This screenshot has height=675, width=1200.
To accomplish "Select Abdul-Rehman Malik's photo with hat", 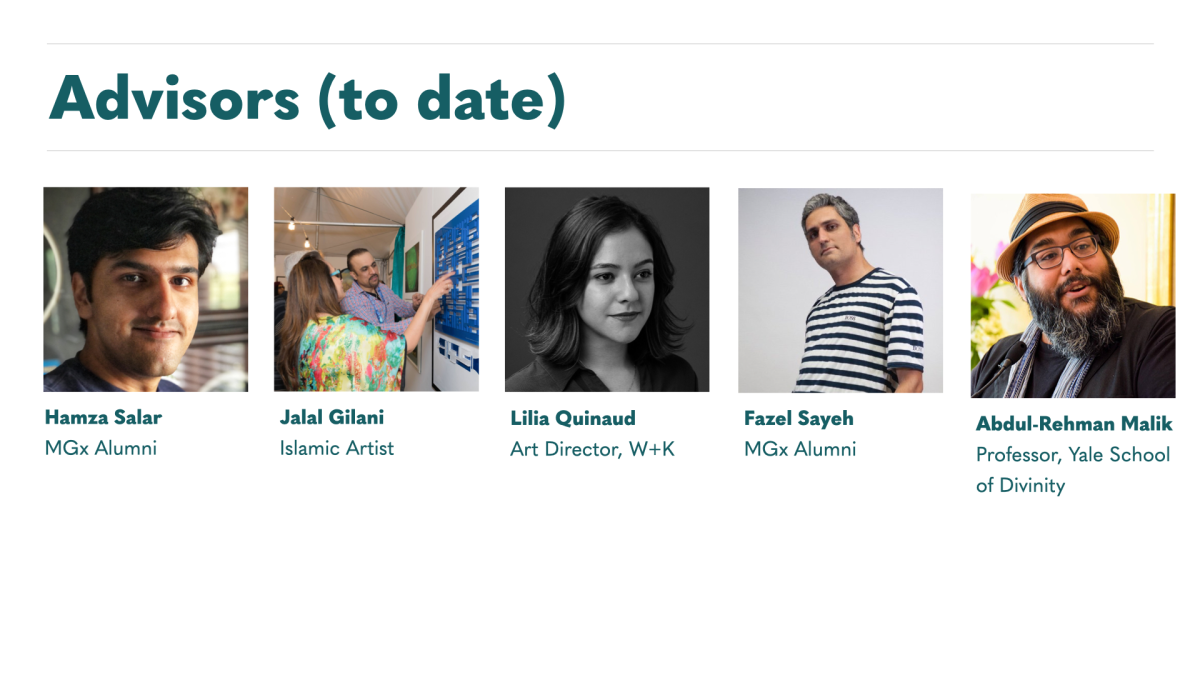I will [x=1073, y=296].
